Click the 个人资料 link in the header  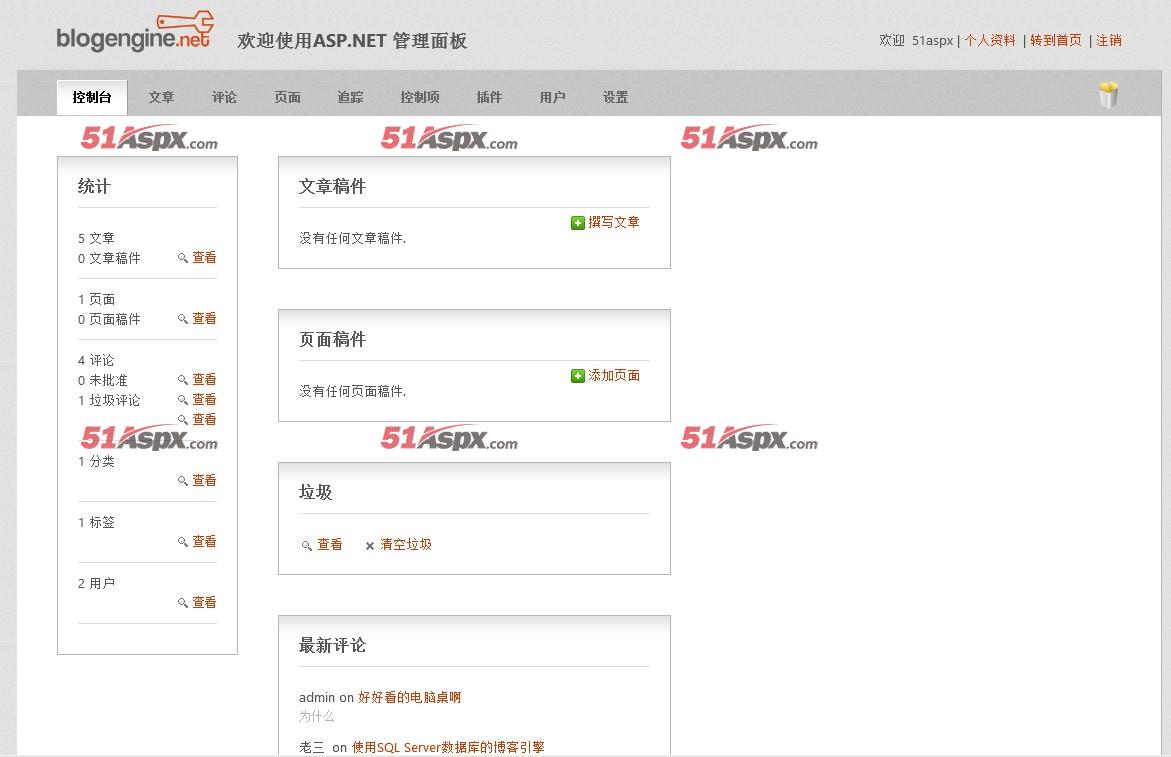(989, 41)
